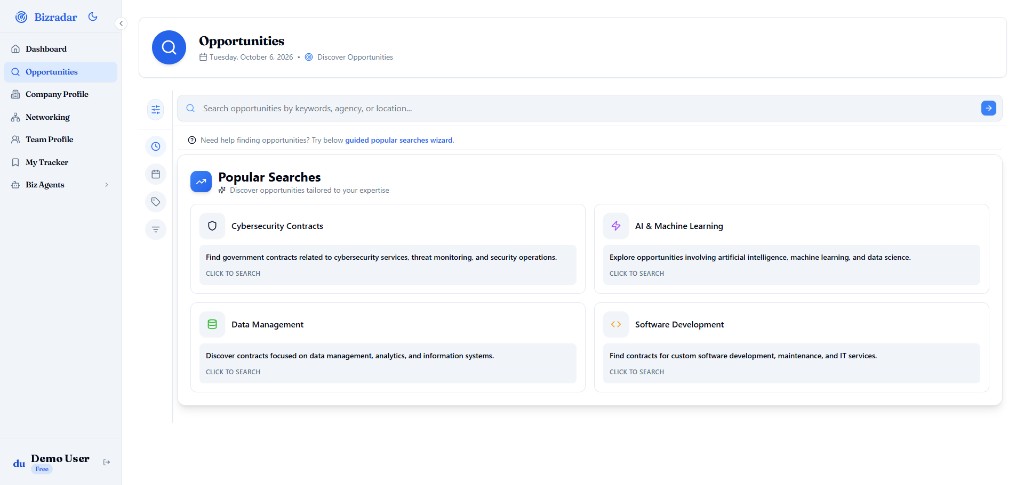Click the Dashboard home icon
Screen dimensions: 1024x485
point(16,49)
